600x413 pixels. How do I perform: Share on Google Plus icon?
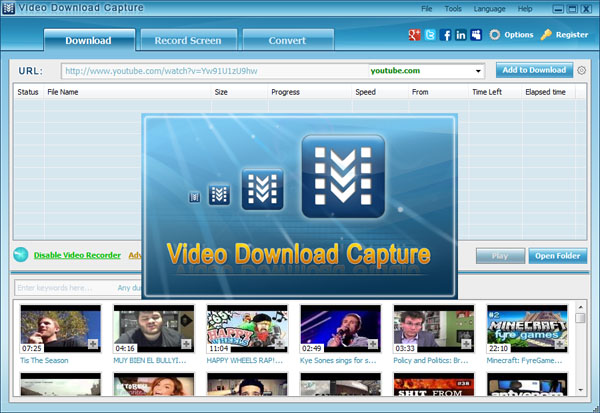pos(414,35)
